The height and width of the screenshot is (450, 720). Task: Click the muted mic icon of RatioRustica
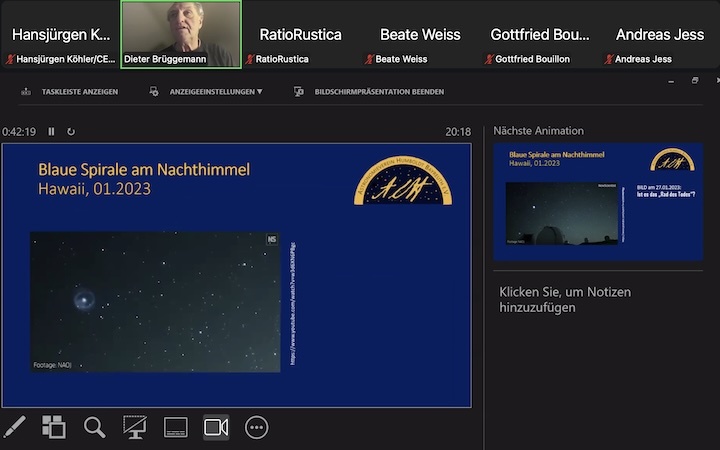(250, 59)
